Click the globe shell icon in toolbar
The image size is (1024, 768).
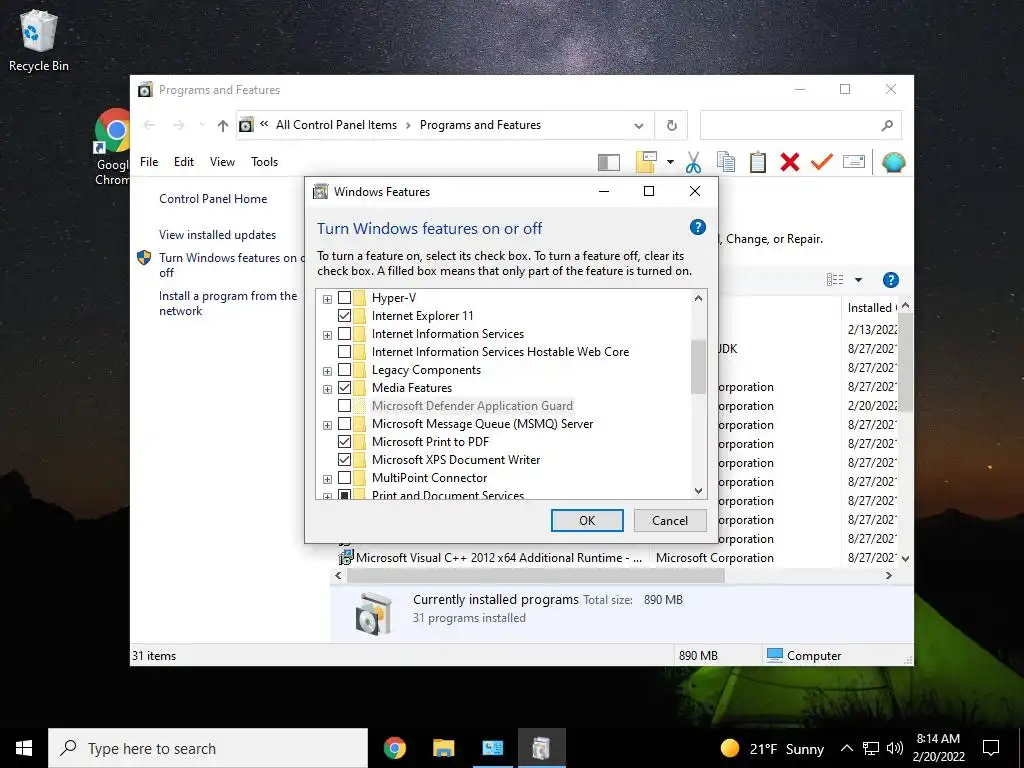tap(893, 162)
